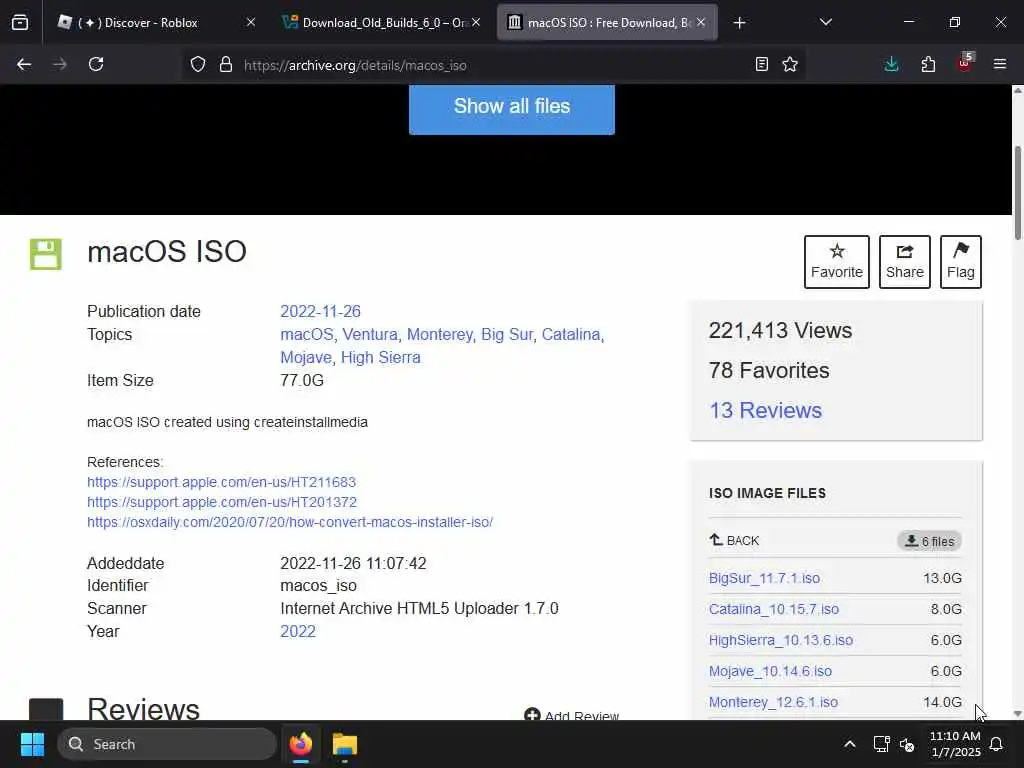Image resolution: width=1024 pixels, height=768 pixels.
Task: Open the Ventura topic link
Action: coord(370,334)
